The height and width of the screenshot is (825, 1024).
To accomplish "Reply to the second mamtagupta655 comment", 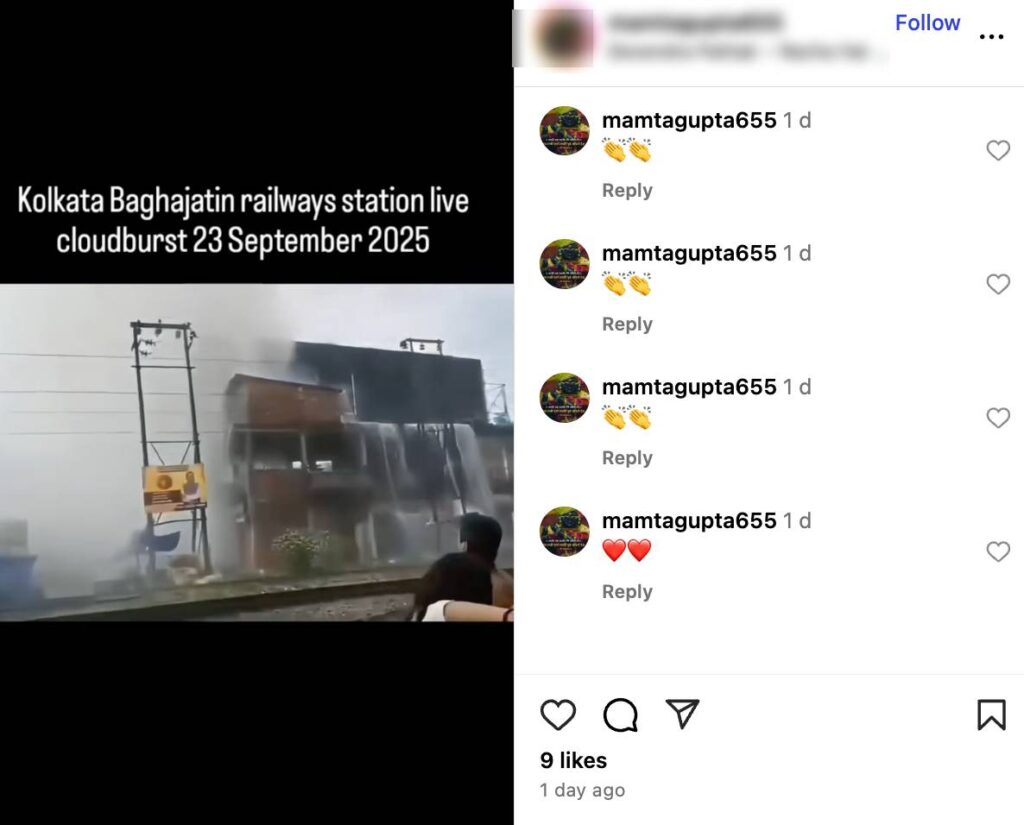I will (x=627, y=324).
